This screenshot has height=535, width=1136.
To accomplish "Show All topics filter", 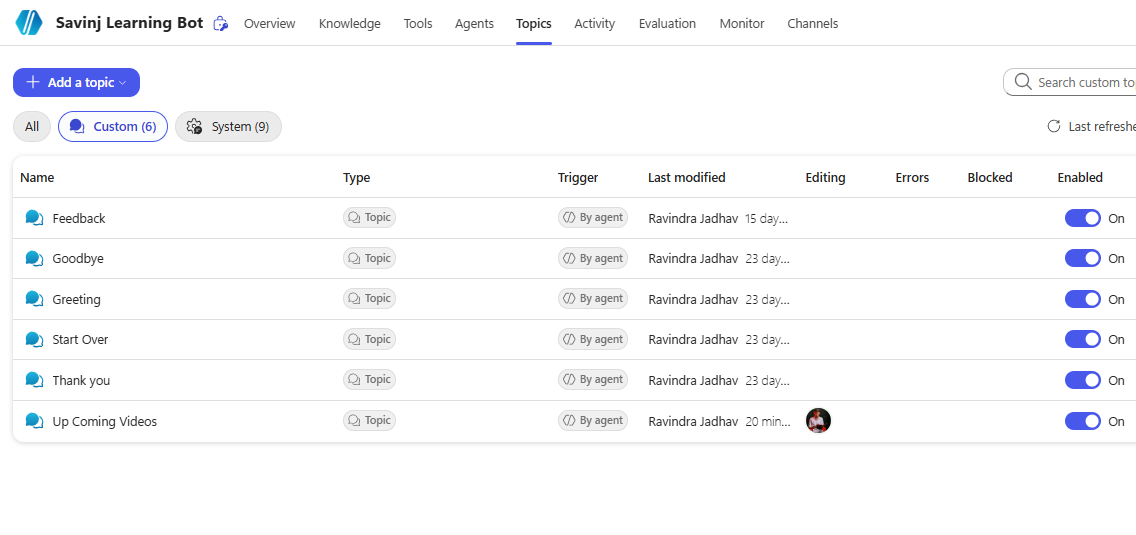I will [x=32, y=127].
